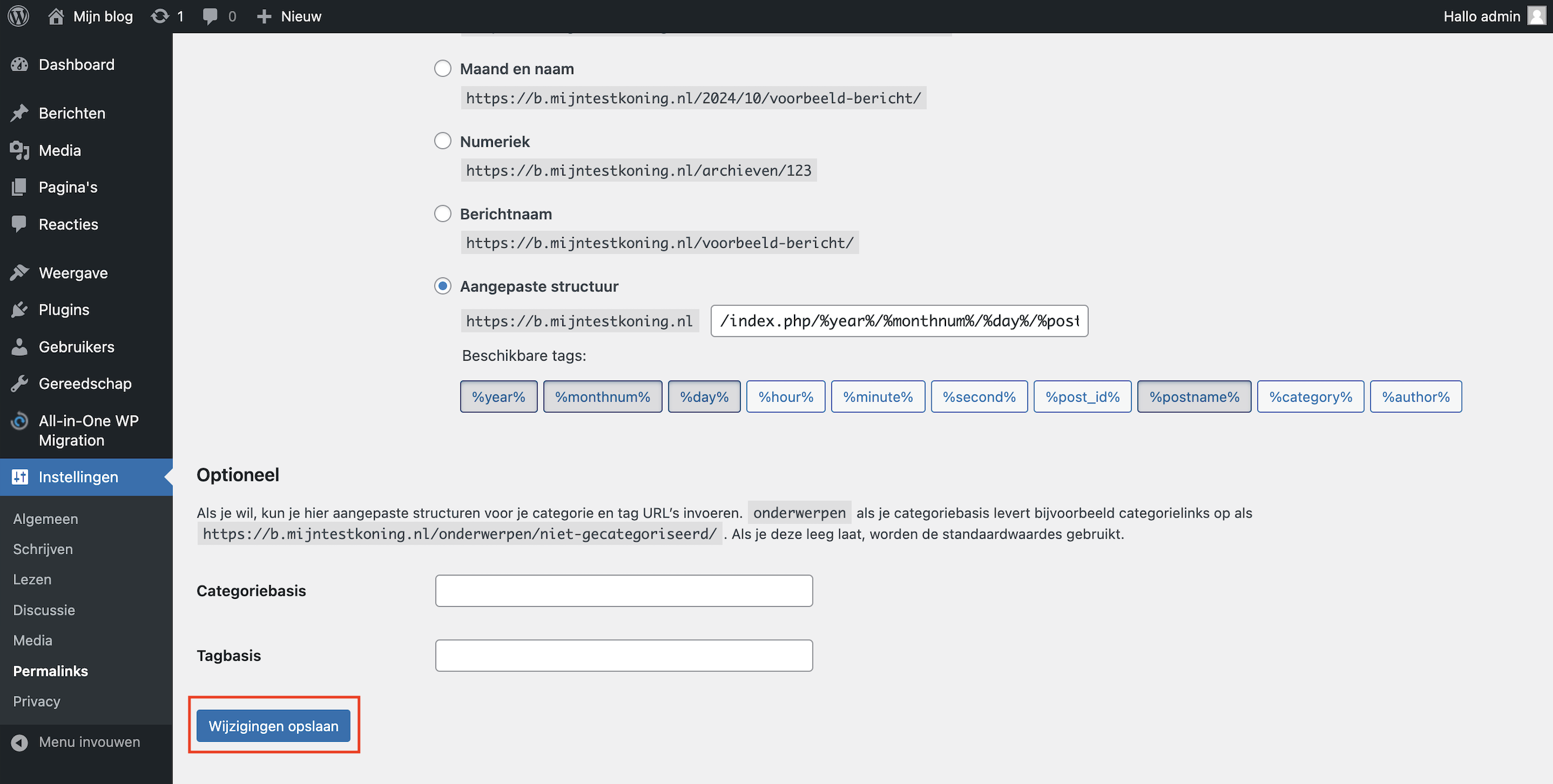Click All-in-One WP Migration icon
This screenshot has width=1553, height=784.
[20, 421]
